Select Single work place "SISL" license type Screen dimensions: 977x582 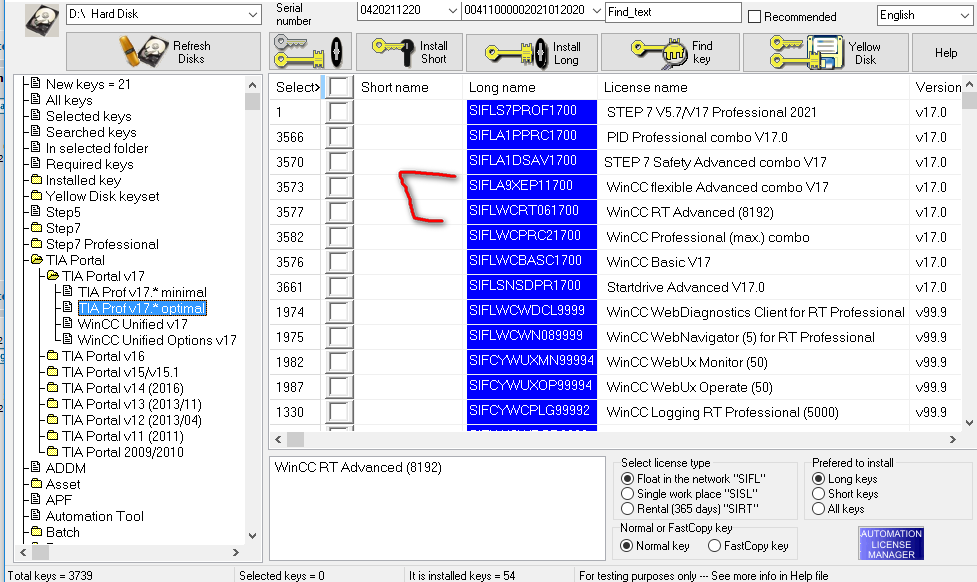pos(627,494)
